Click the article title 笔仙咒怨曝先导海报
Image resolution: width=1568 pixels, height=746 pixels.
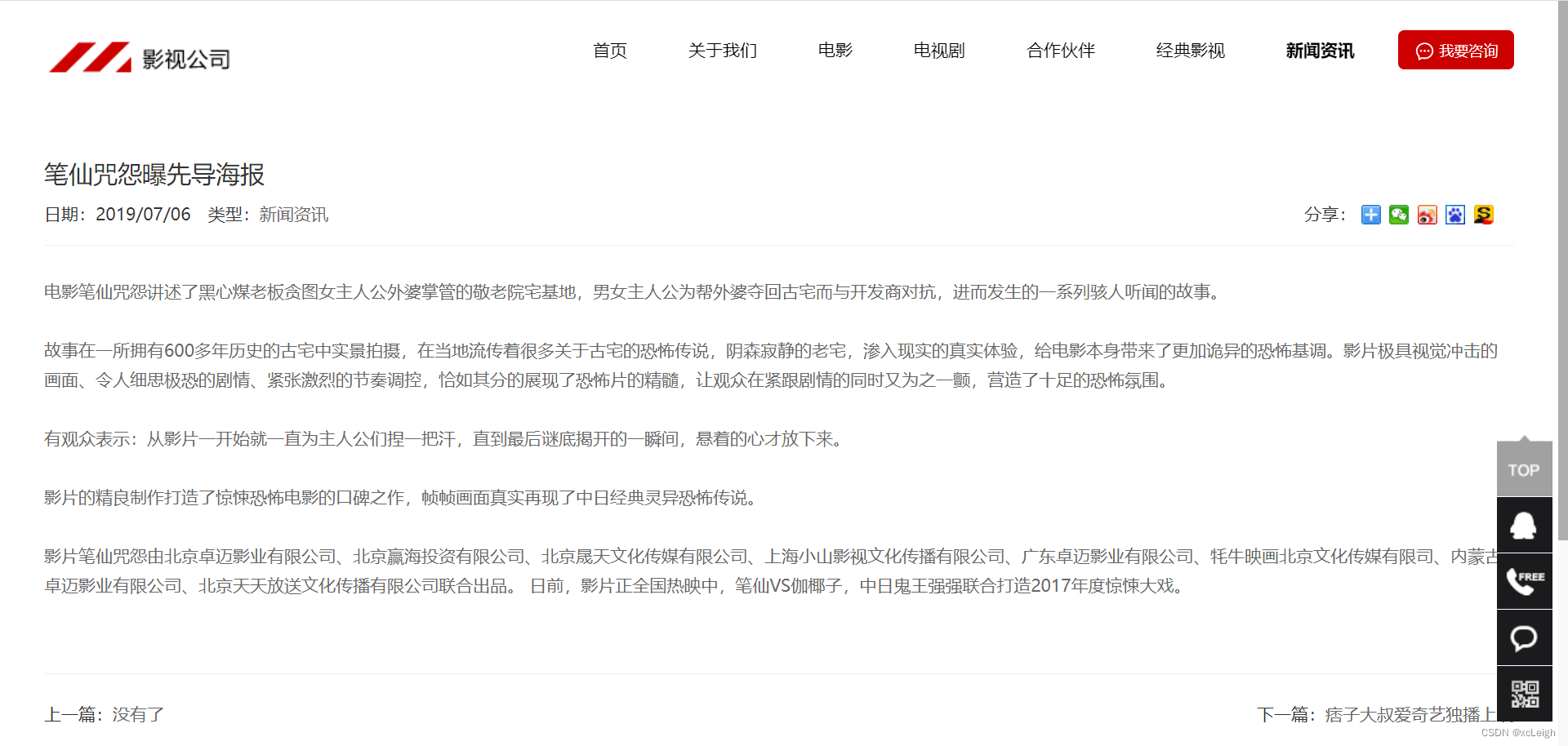(x=154, y=174)
